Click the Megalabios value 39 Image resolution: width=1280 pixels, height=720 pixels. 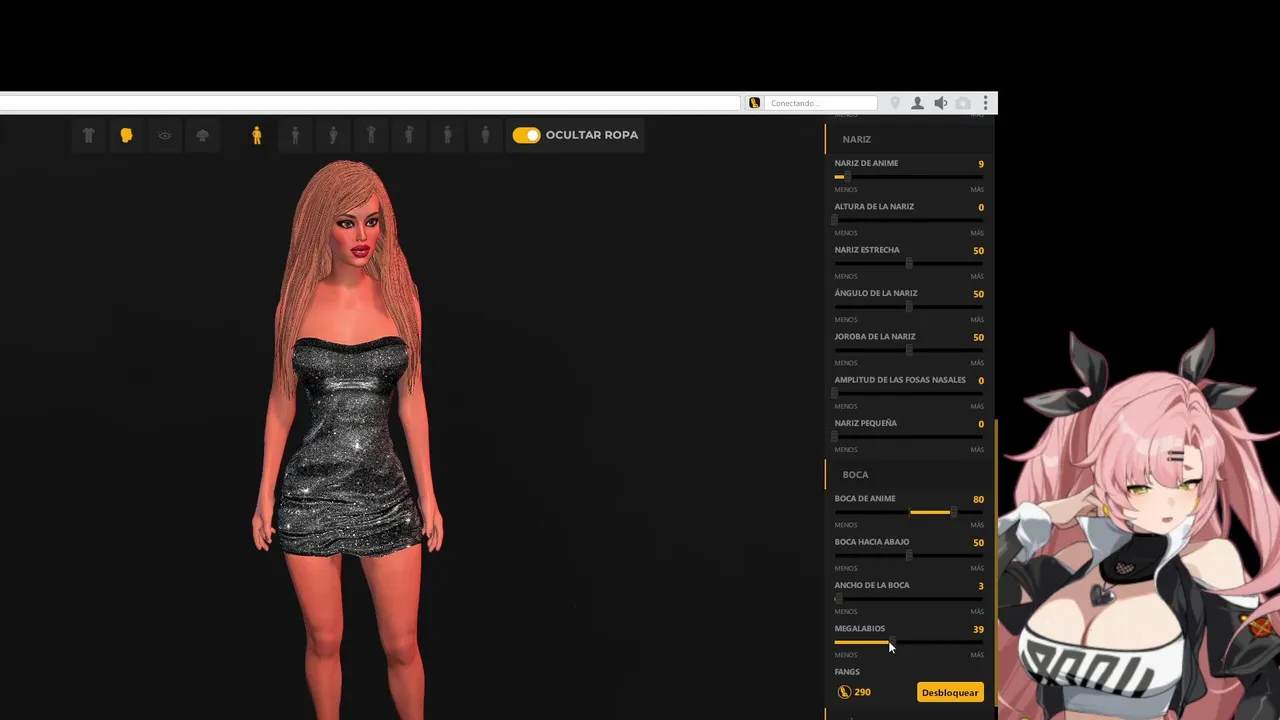(978, 629)
